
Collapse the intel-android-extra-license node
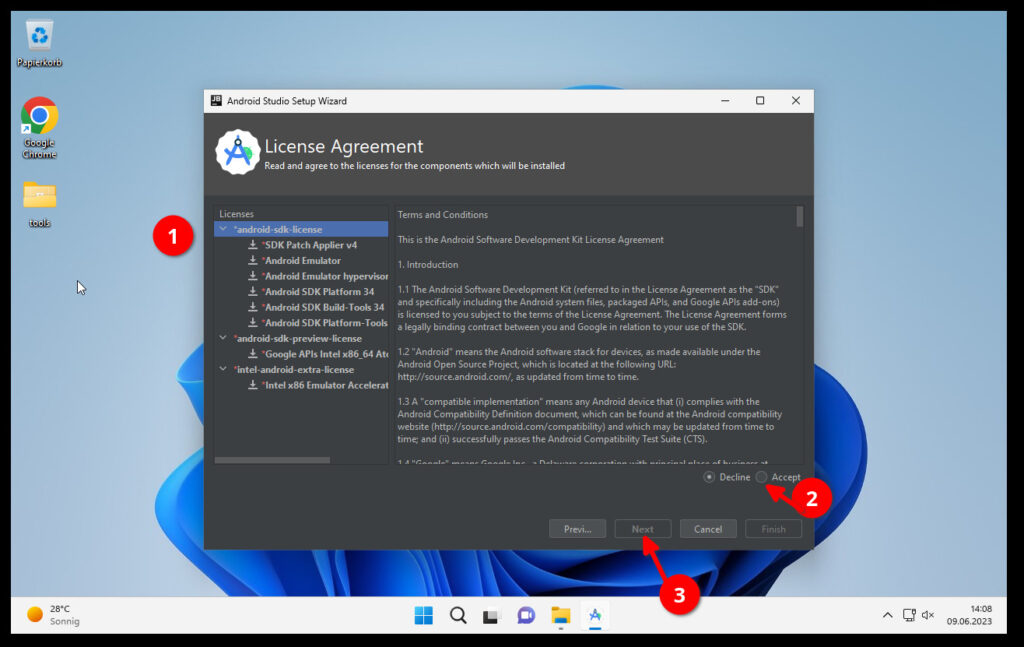[223, 370]
